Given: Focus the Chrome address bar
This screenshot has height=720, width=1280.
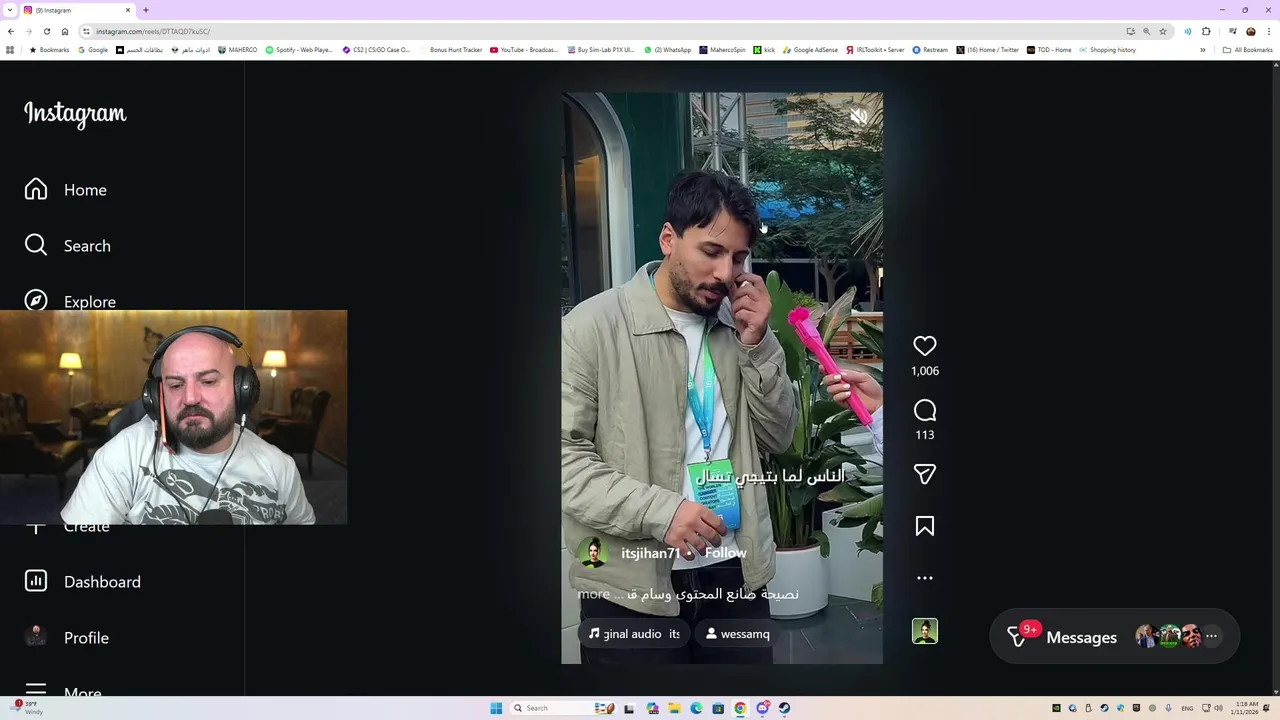Looking at the screenshot, I should [x=600, y=31].
